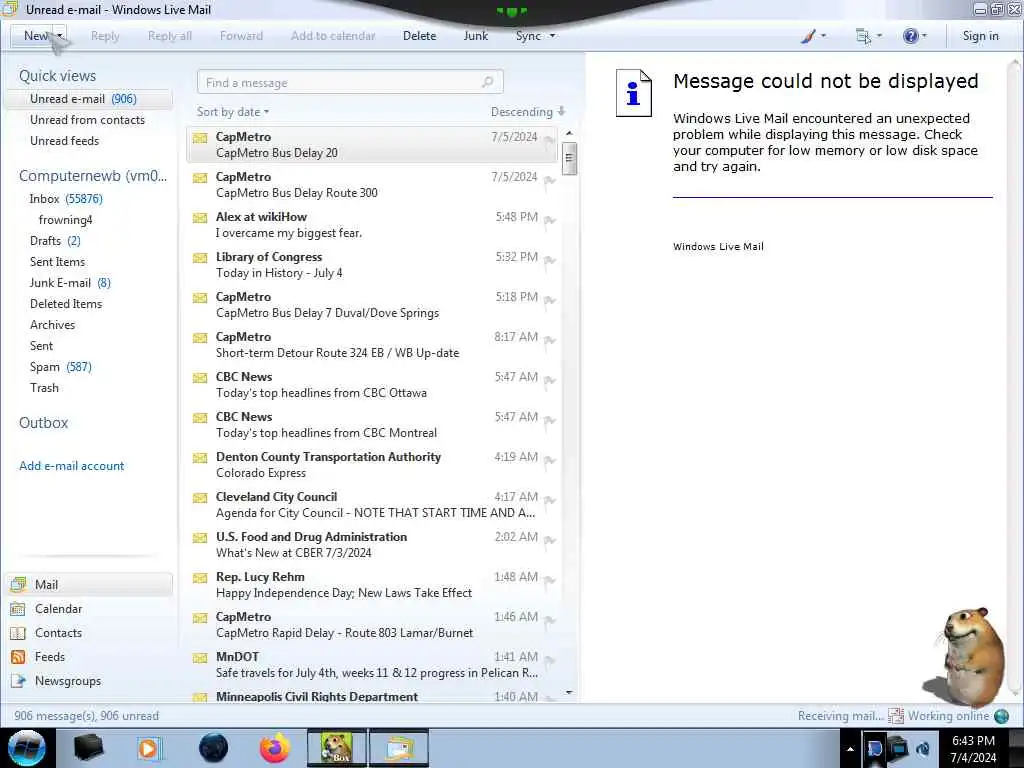Click taskbar clock showing 6:43 PM

coord(973,748)
